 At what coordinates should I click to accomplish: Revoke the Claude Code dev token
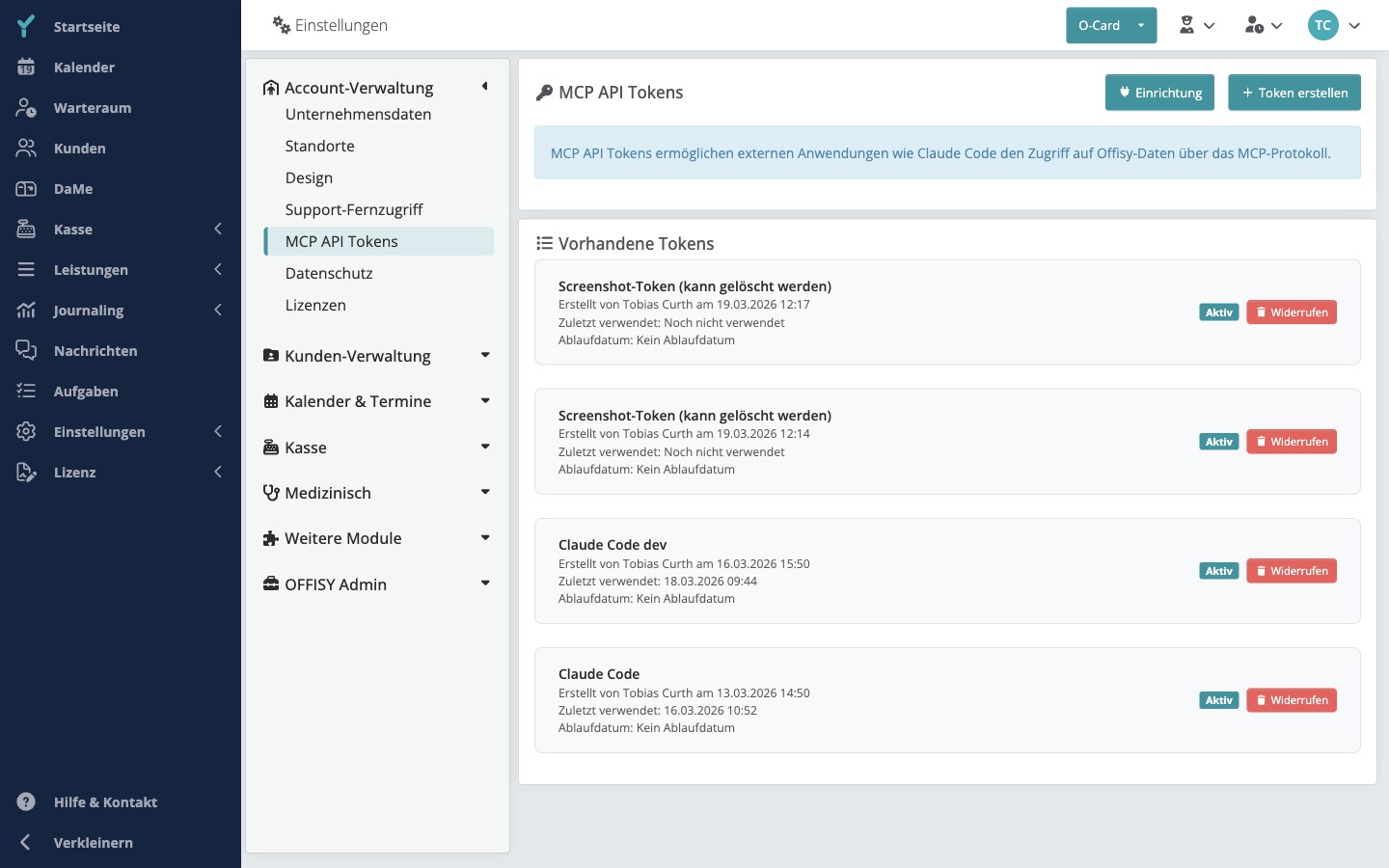(1292, 571)
